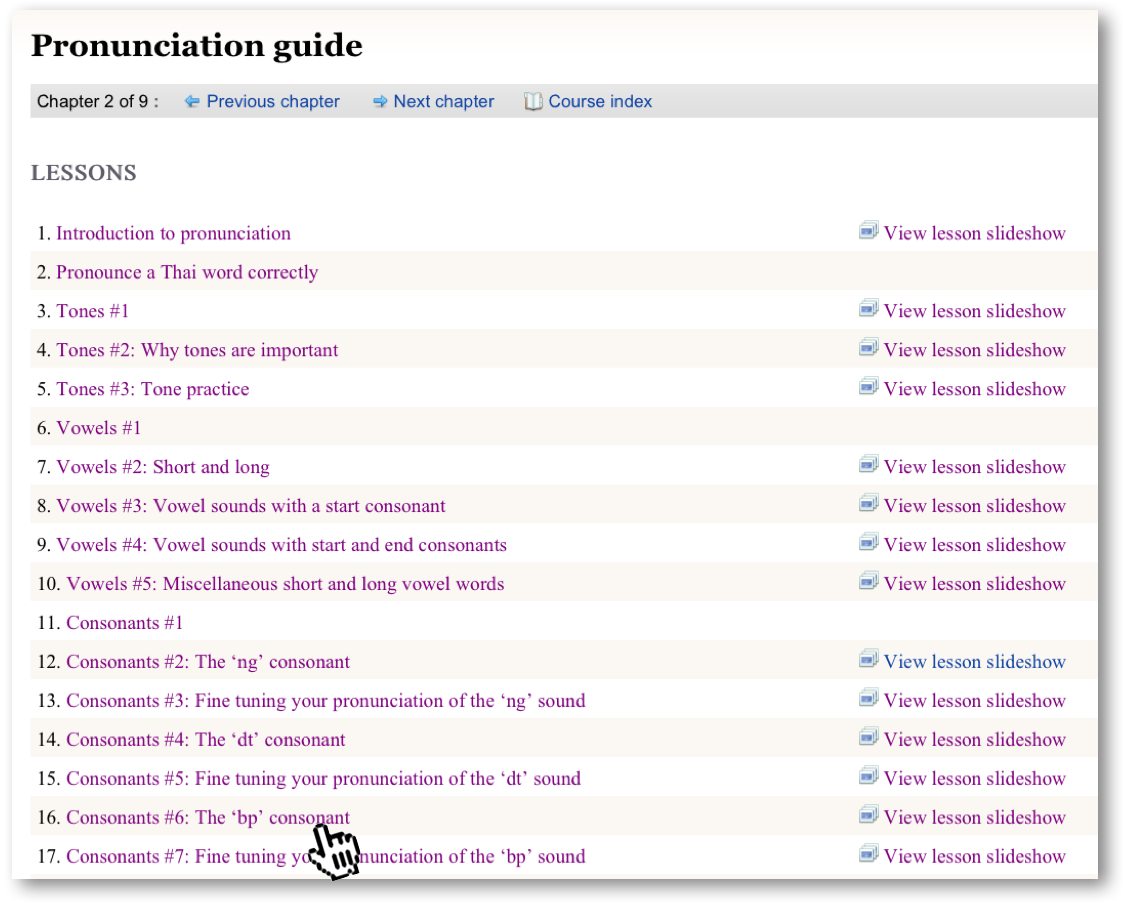1123x904 pixels.
Task: Open the Vowels #1 lesson
Action: click(x=99, y=428)
